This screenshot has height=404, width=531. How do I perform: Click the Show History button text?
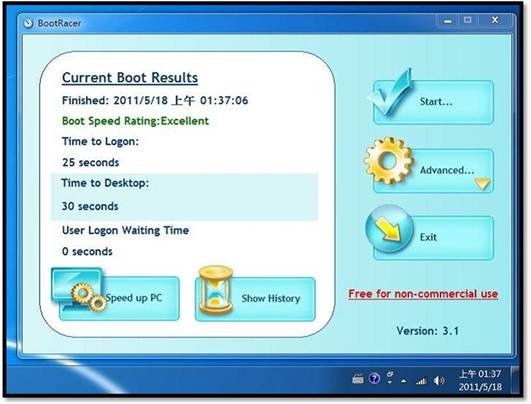(x=271, y=298)
